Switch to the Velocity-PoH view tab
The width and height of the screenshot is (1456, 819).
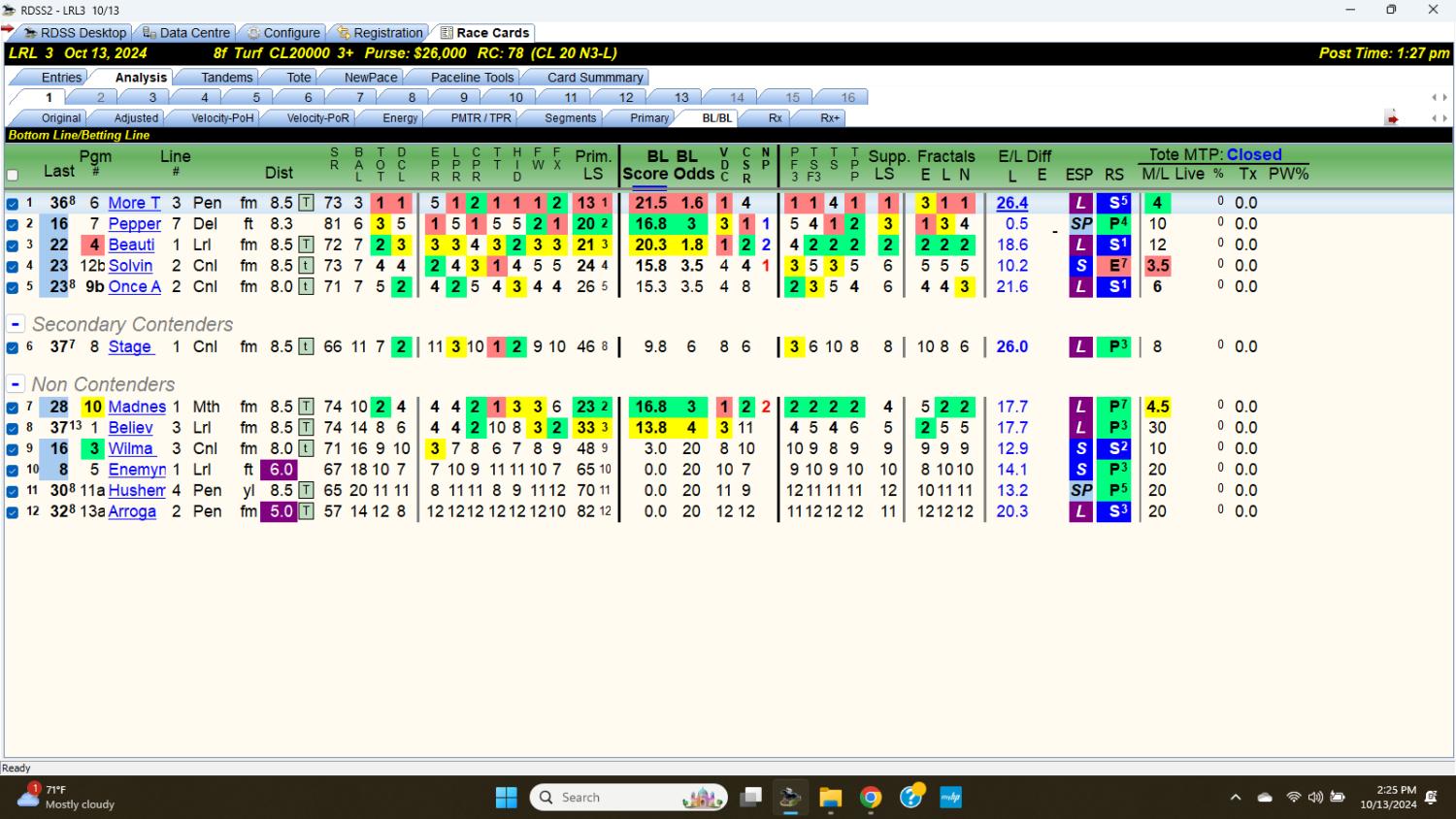[x=222, y=118]
